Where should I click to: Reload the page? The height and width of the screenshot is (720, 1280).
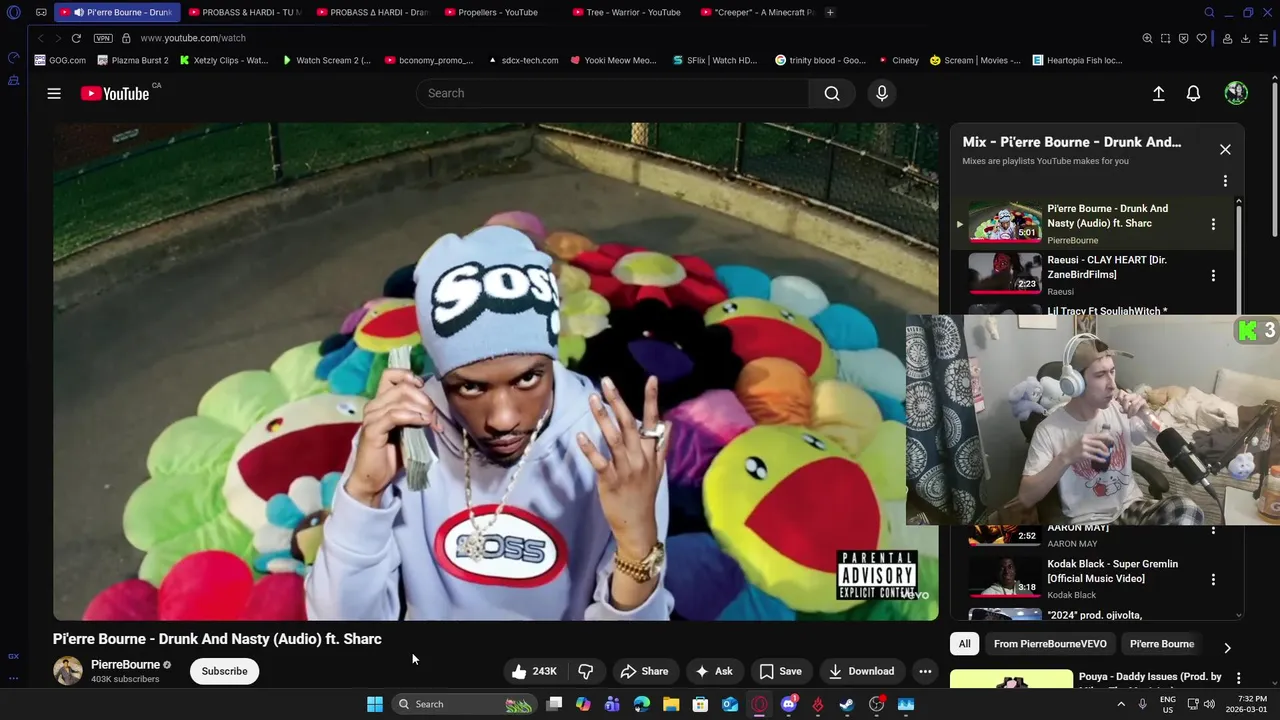point(76,38)
